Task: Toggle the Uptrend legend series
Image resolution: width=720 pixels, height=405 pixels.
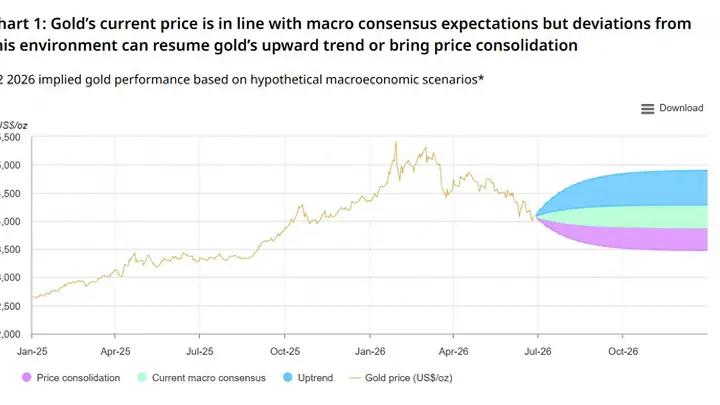Action: [x=308, y=378]
